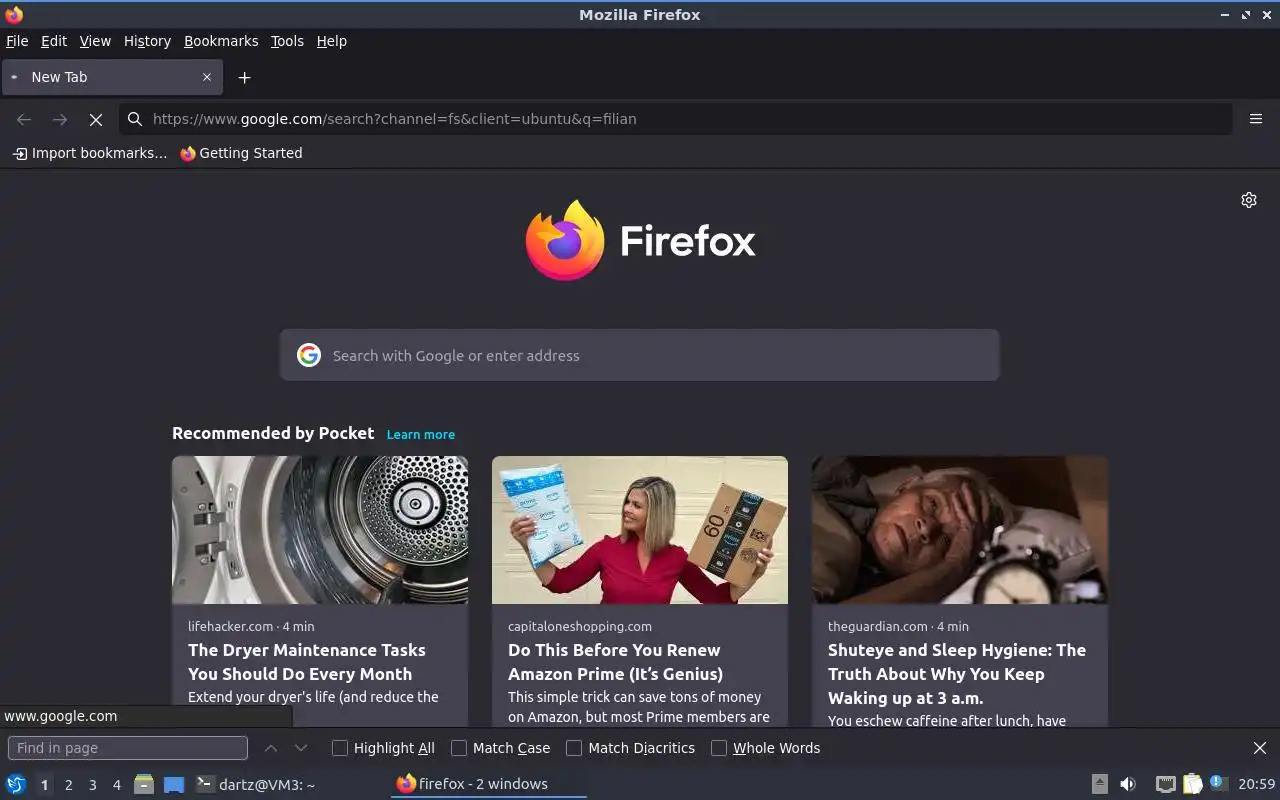
Task: Open the Firefox hamburger application menu
Action: click(1256, 119)
